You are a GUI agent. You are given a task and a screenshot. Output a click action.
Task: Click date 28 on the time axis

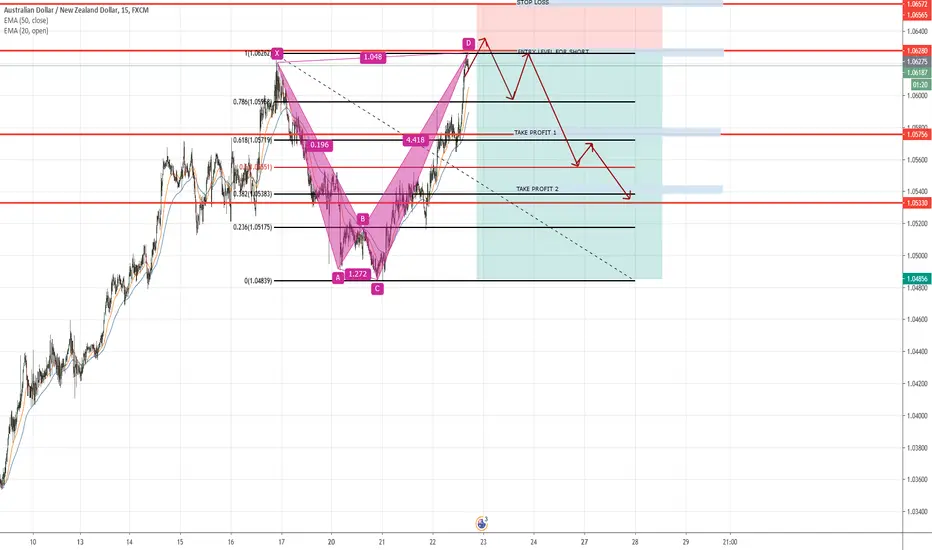[635, 542]
